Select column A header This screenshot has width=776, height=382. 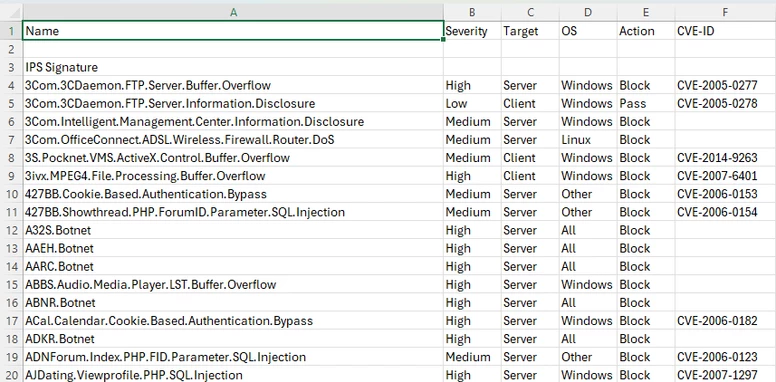click(233, 12)
